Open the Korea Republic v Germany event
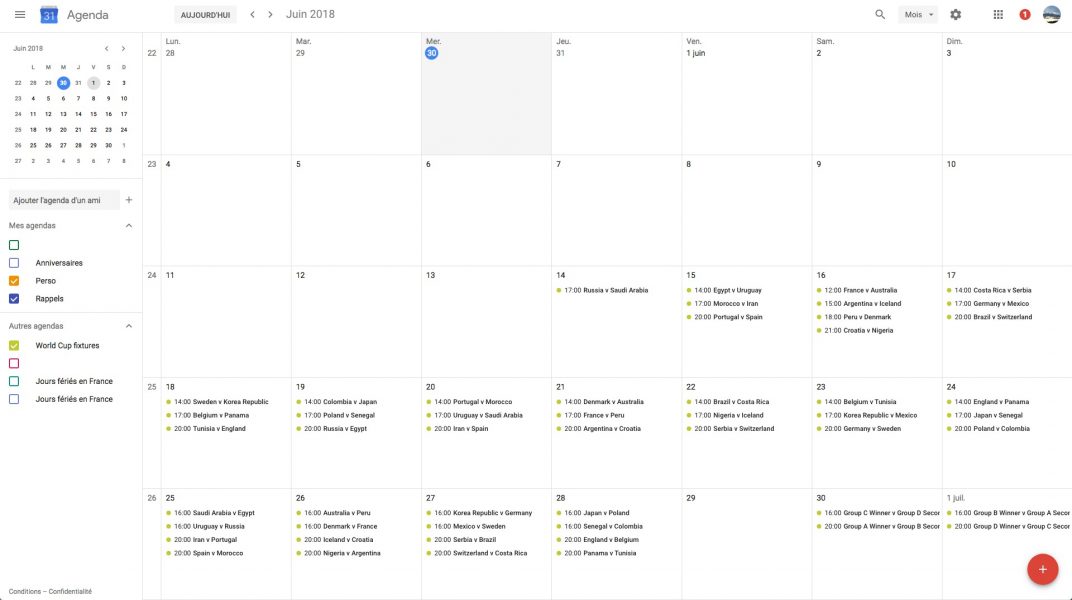This screenshot has height=600, width=1072. tap(479, 513)
